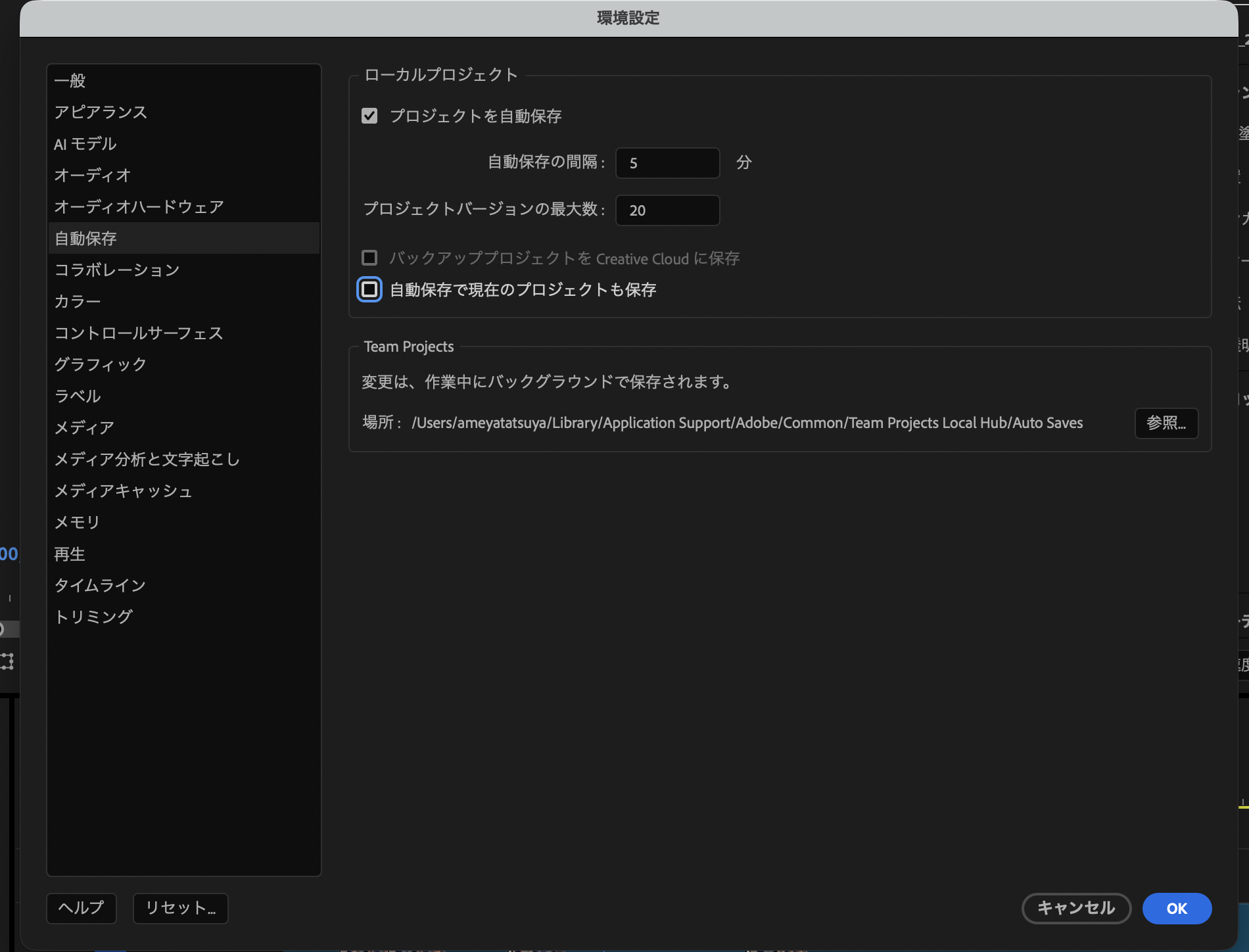
Task: Enable 自動保存で現在のプロジェクトも保存
Action: click(x=369, y=289)
